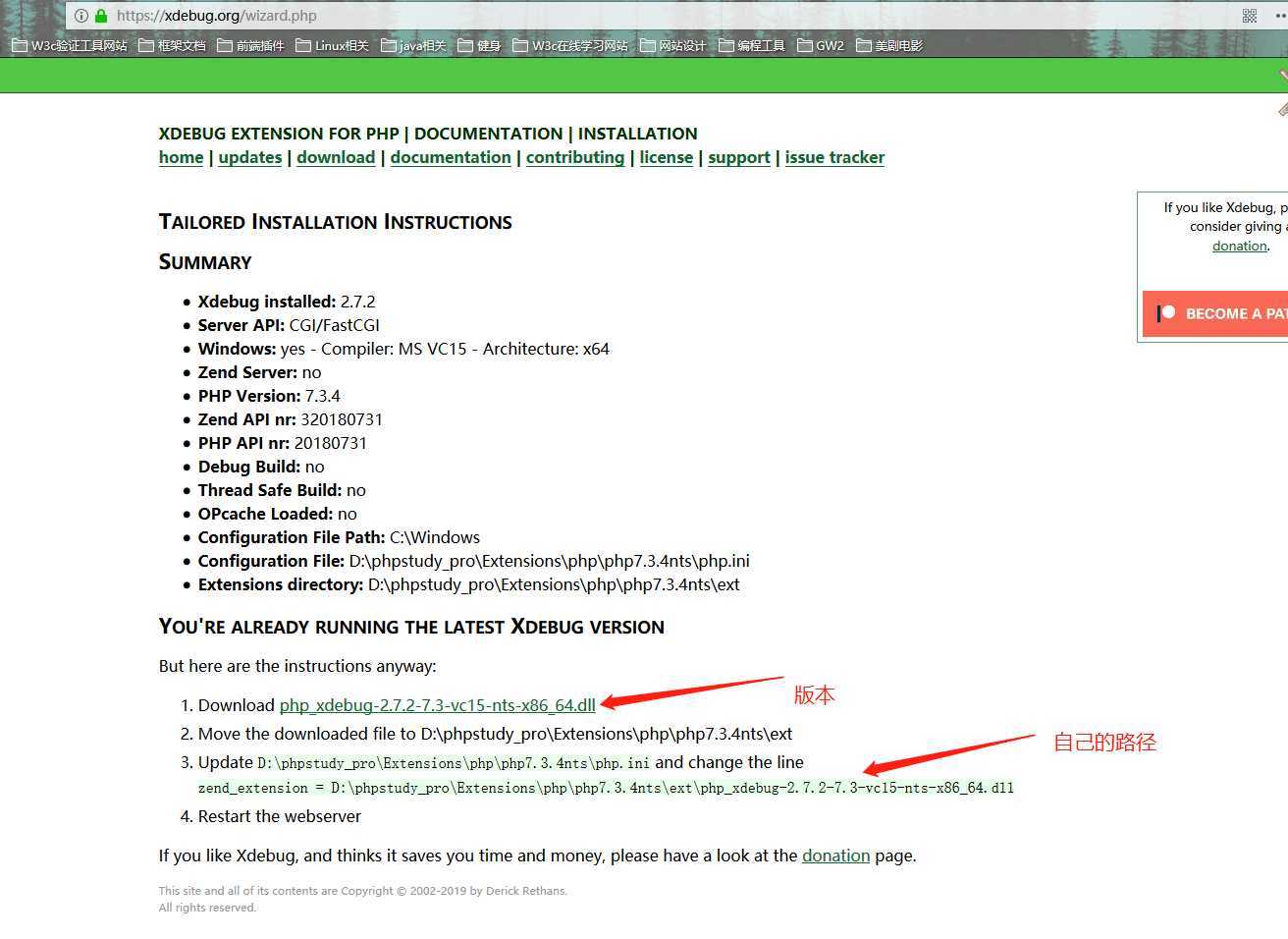Click the Tailored Installation Instructions heading
This screenshot has width=1288, height=939.
(336, 222)
